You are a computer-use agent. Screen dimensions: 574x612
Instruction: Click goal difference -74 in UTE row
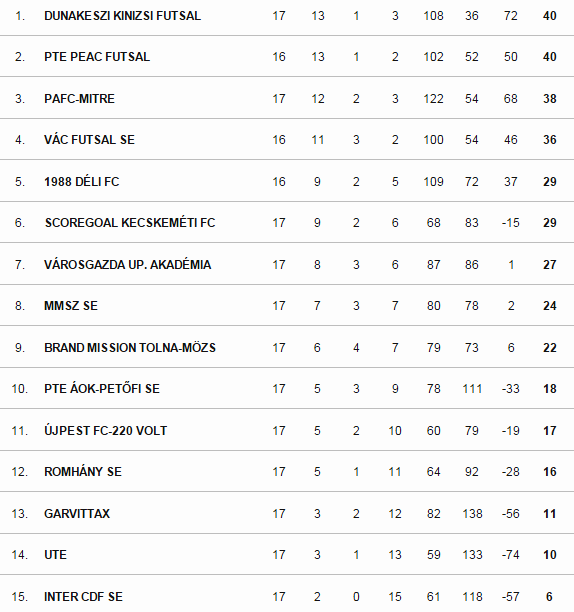point(510,555)
